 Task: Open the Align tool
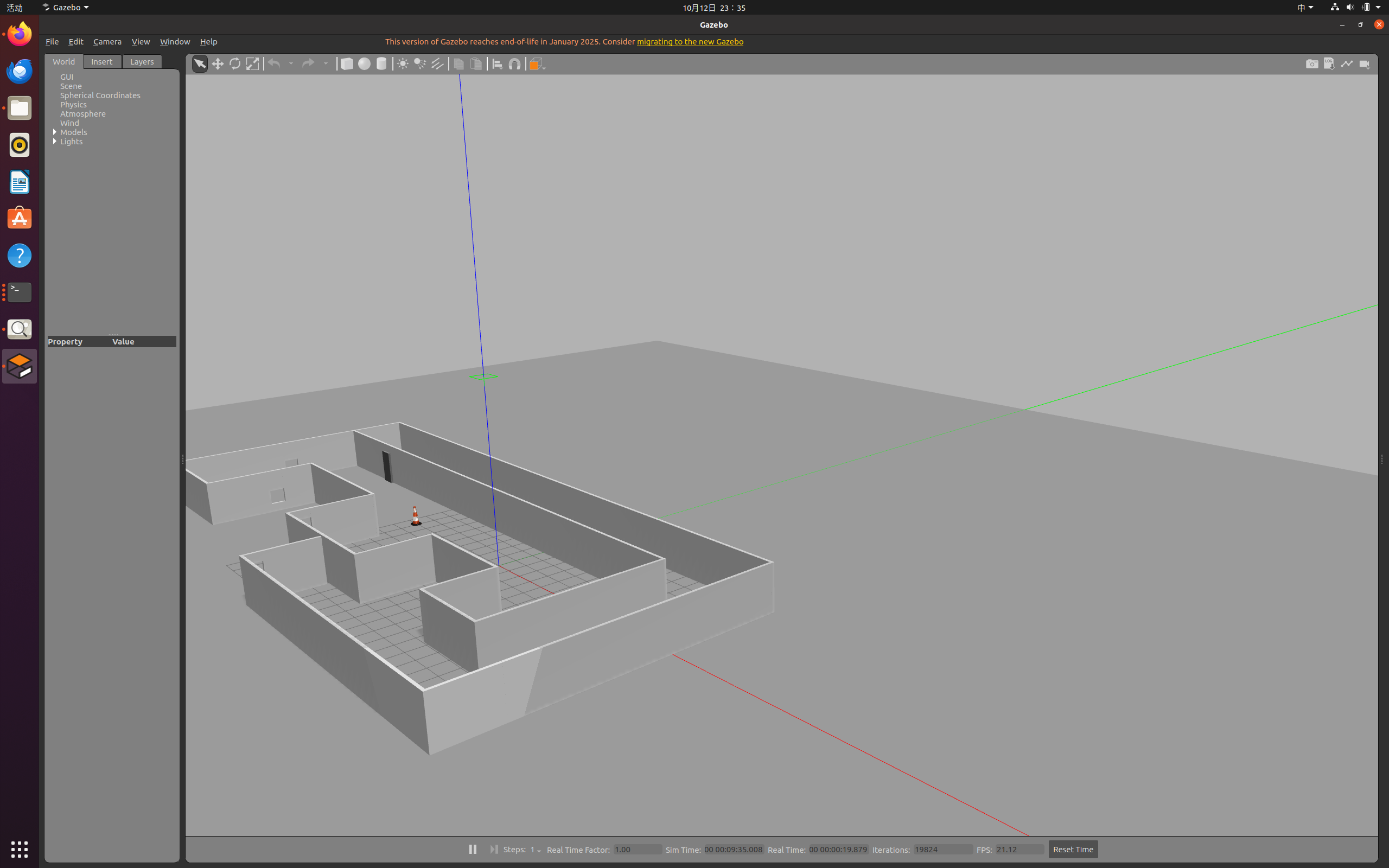click(x=497, y=63)
